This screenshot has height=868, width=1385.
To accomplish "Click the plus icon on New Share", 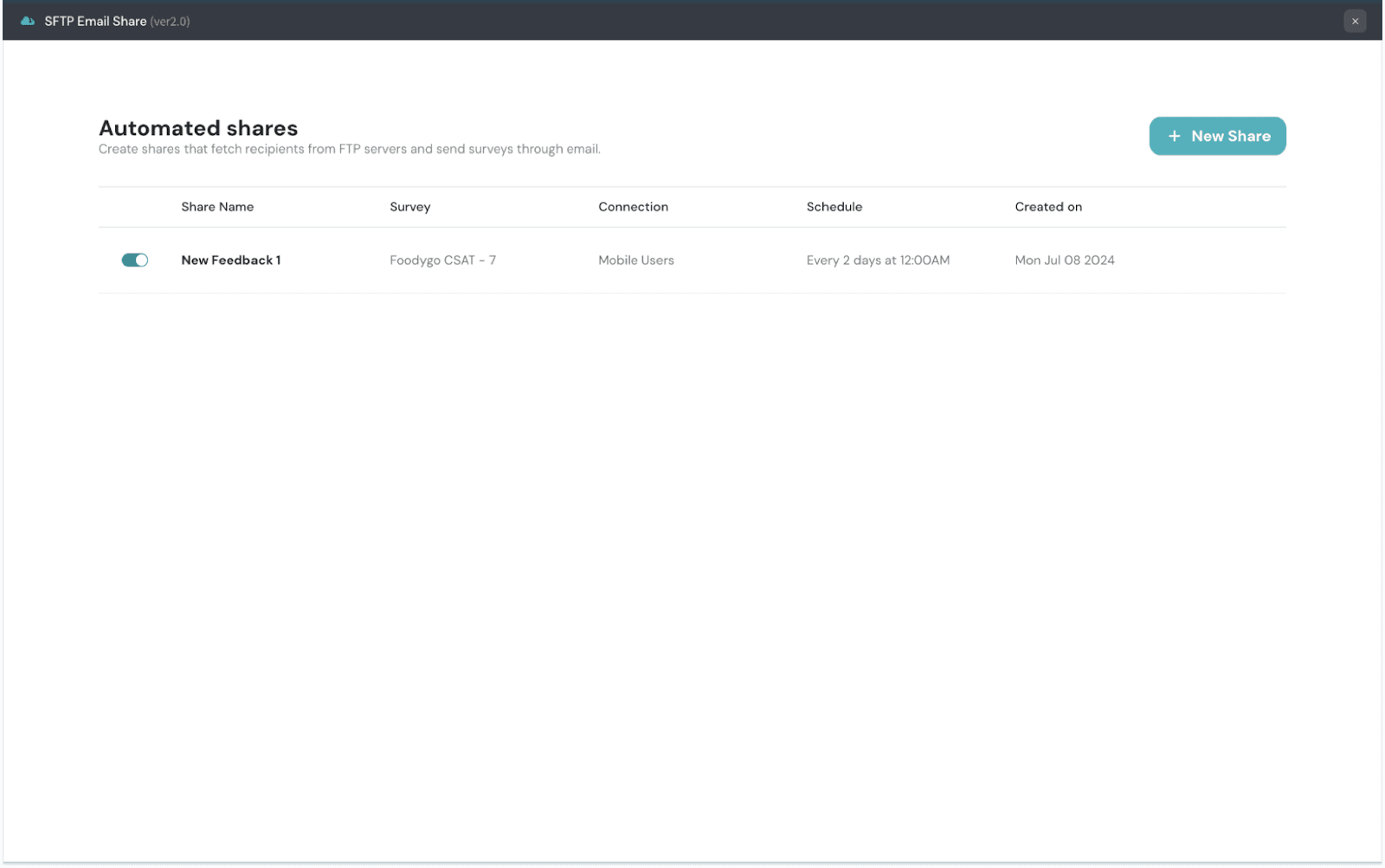I will point(1174,136).
